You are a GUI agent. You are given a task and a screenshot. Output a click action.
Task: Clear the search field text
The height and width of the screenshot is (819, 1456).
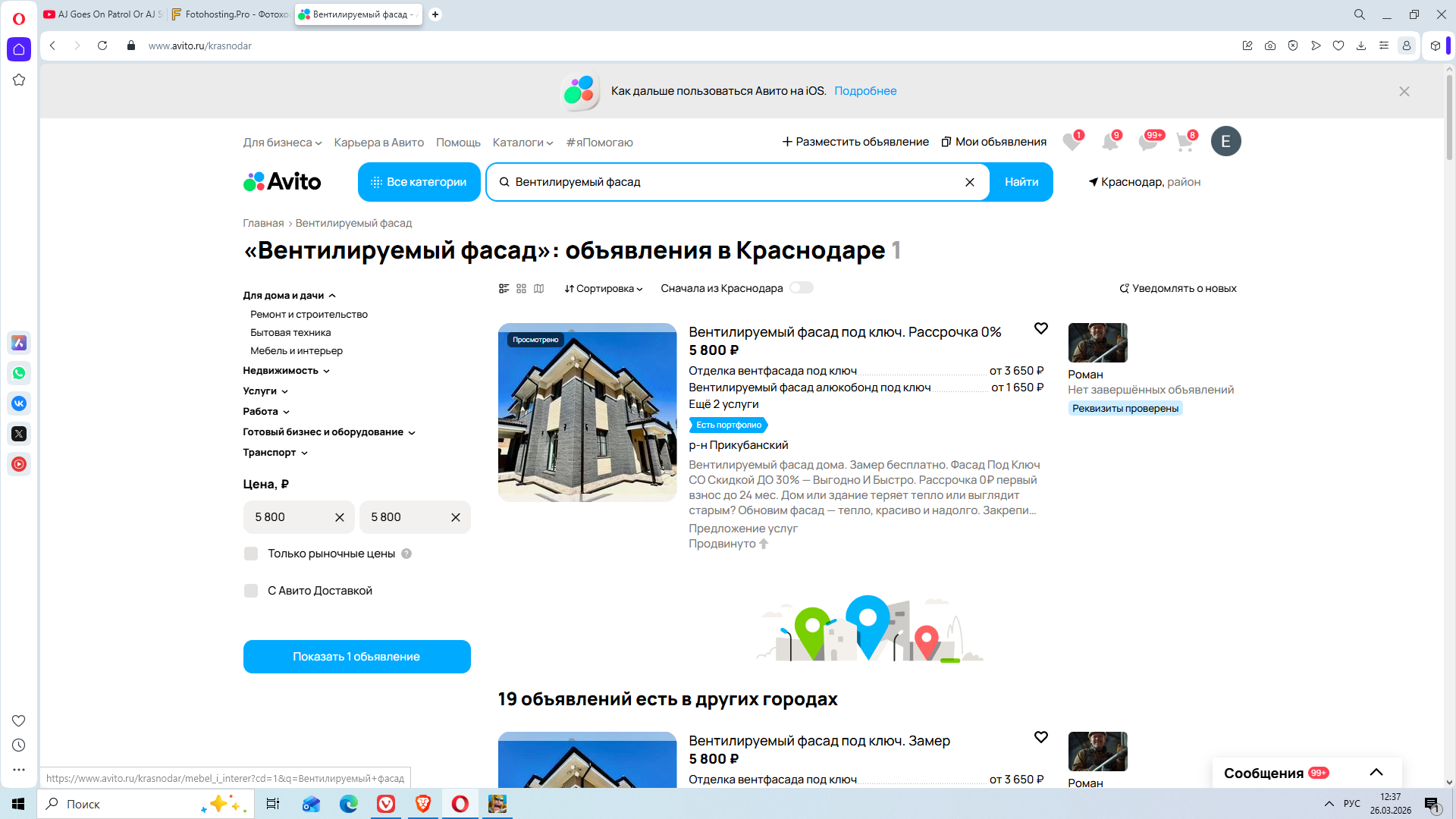tap(969, 182)
